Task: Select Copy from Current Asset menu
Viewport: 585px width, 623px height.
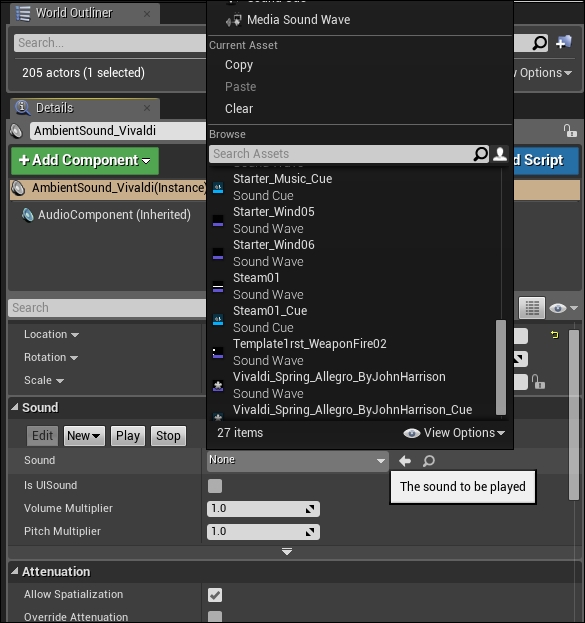Action: 239,65
